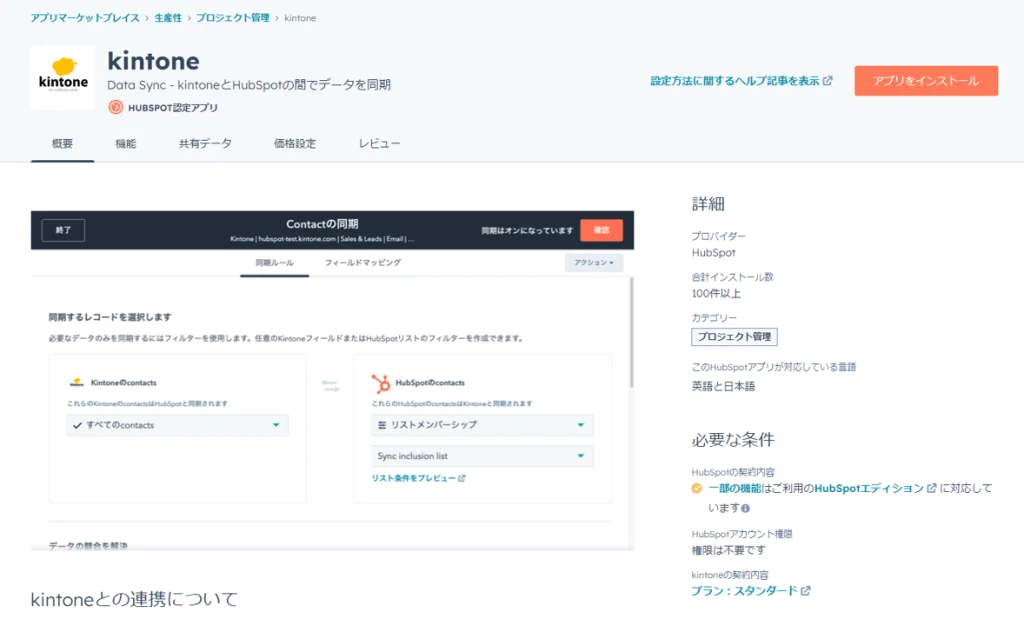The height and width of the screenshot is (619, 1024).
Task: Go to 生産性 breadcrumb link
Action: [x=168, y=18]
